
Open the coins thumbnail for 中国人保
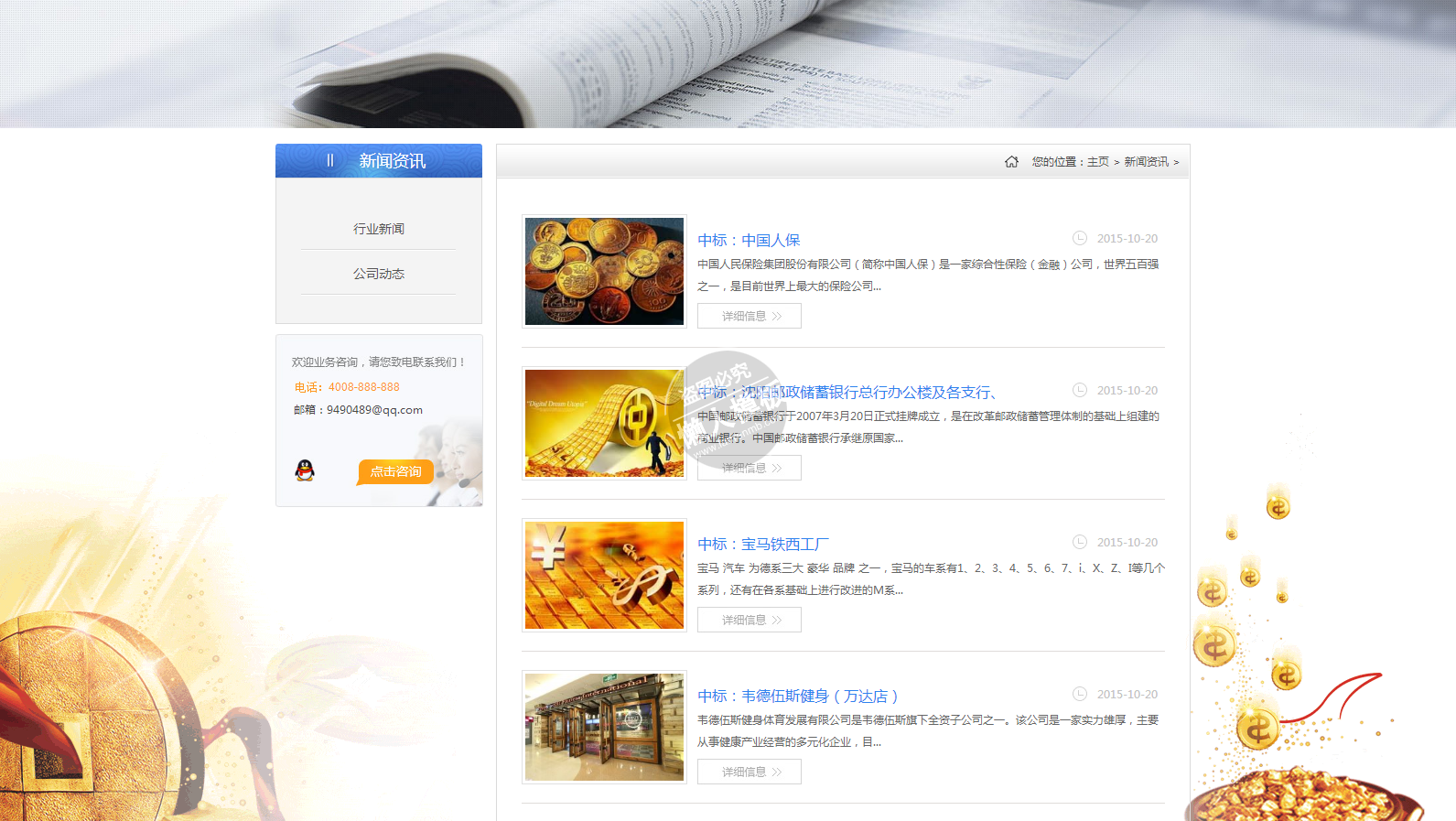604,271
